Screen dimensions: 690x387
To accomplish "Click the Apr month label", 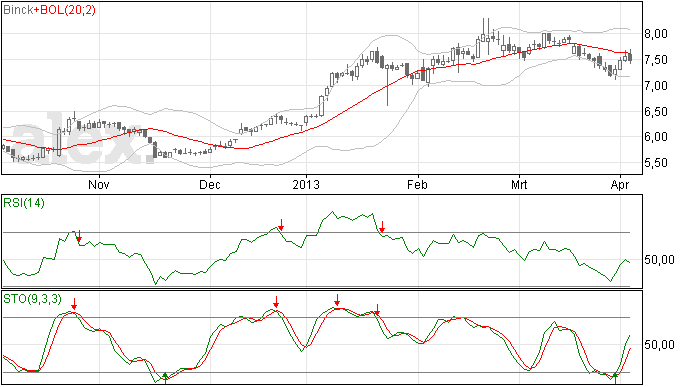I will pos(620,185).
